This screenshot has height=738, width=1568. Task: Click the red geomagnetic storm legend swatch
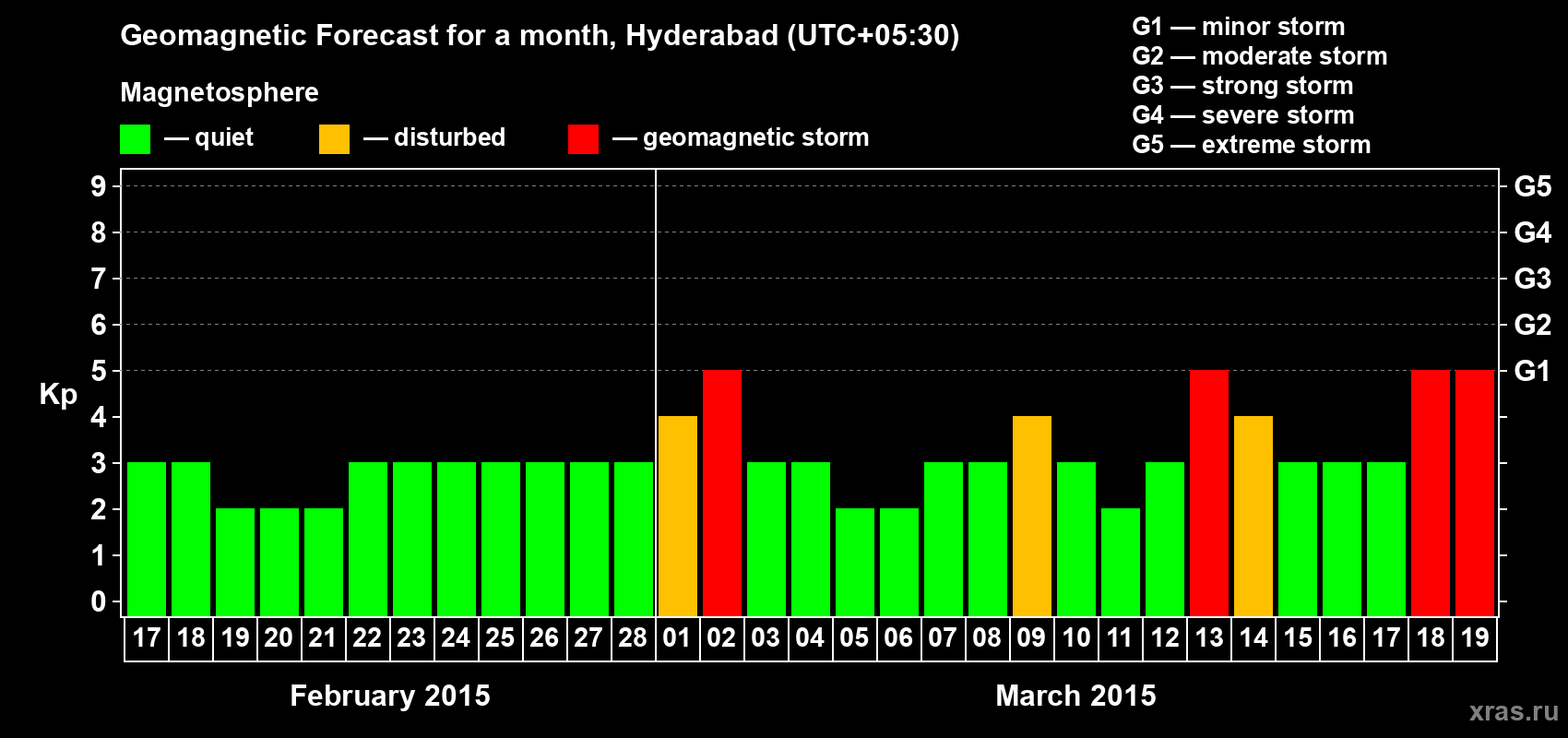pyautogui.click(x=583, y=139)
